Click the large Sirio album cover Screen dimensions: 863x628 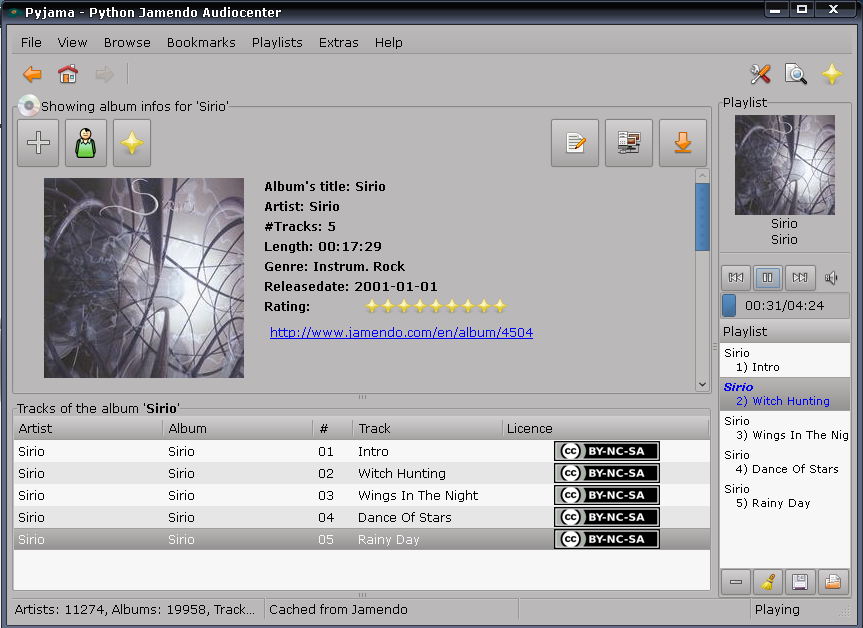144,277
